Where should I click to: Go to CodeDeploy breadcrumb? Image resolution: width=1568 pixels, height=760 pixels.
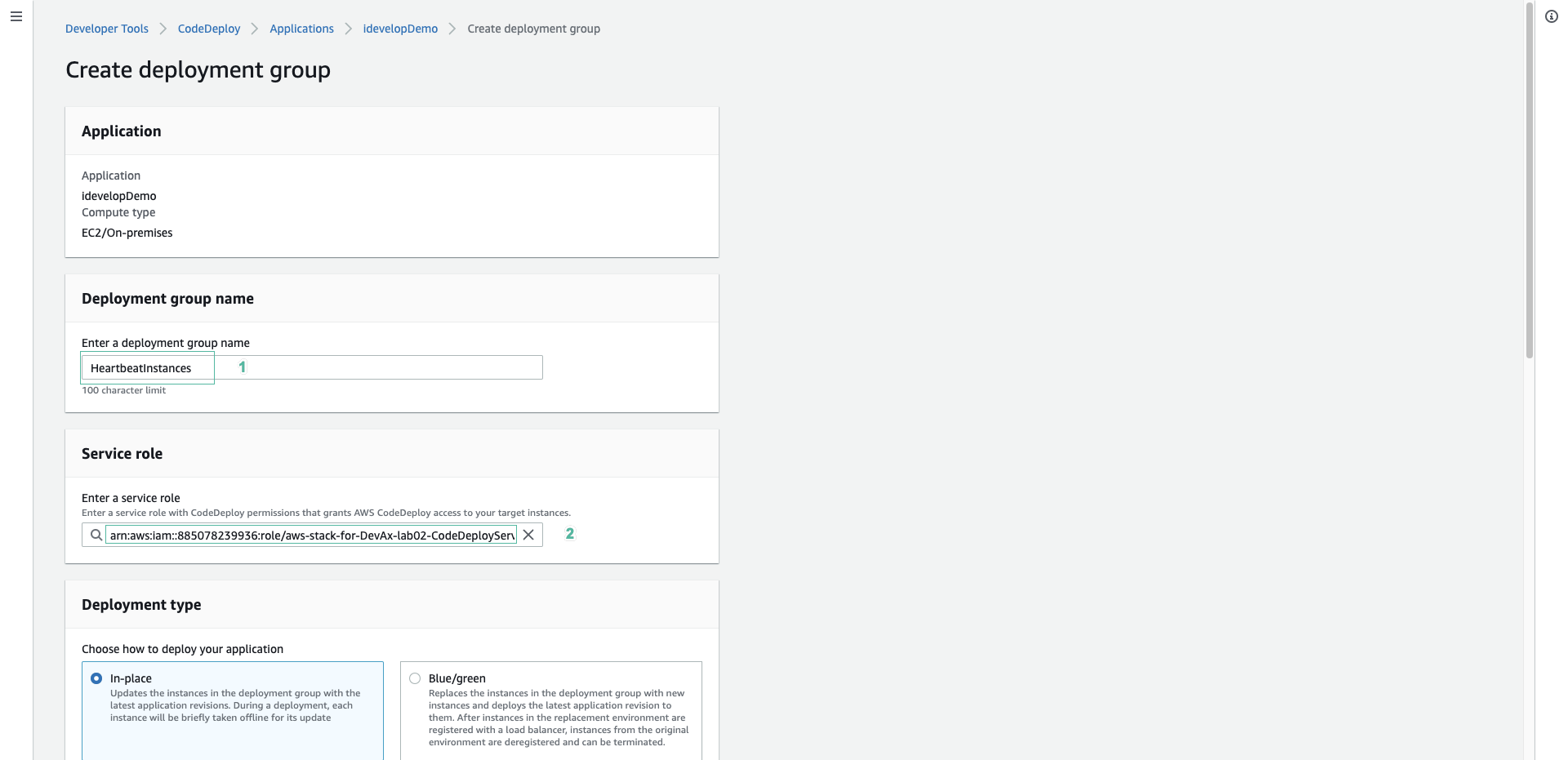209,29
